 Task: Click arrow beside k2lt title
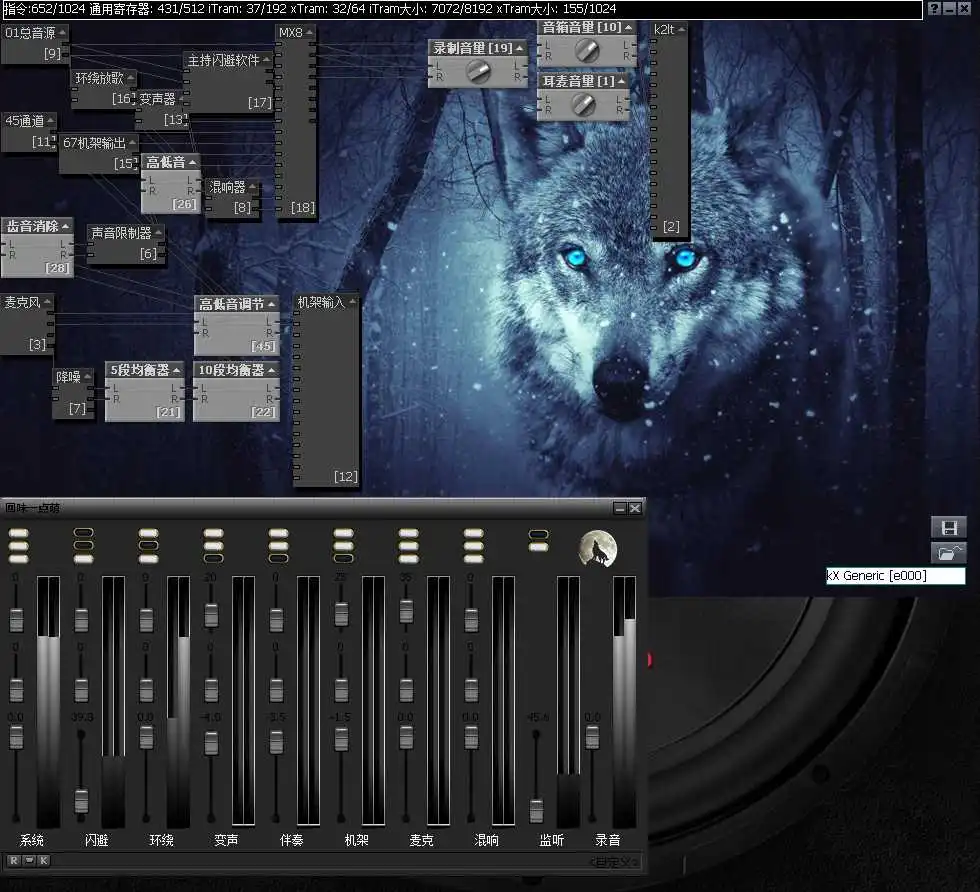[x=681, y=29]
